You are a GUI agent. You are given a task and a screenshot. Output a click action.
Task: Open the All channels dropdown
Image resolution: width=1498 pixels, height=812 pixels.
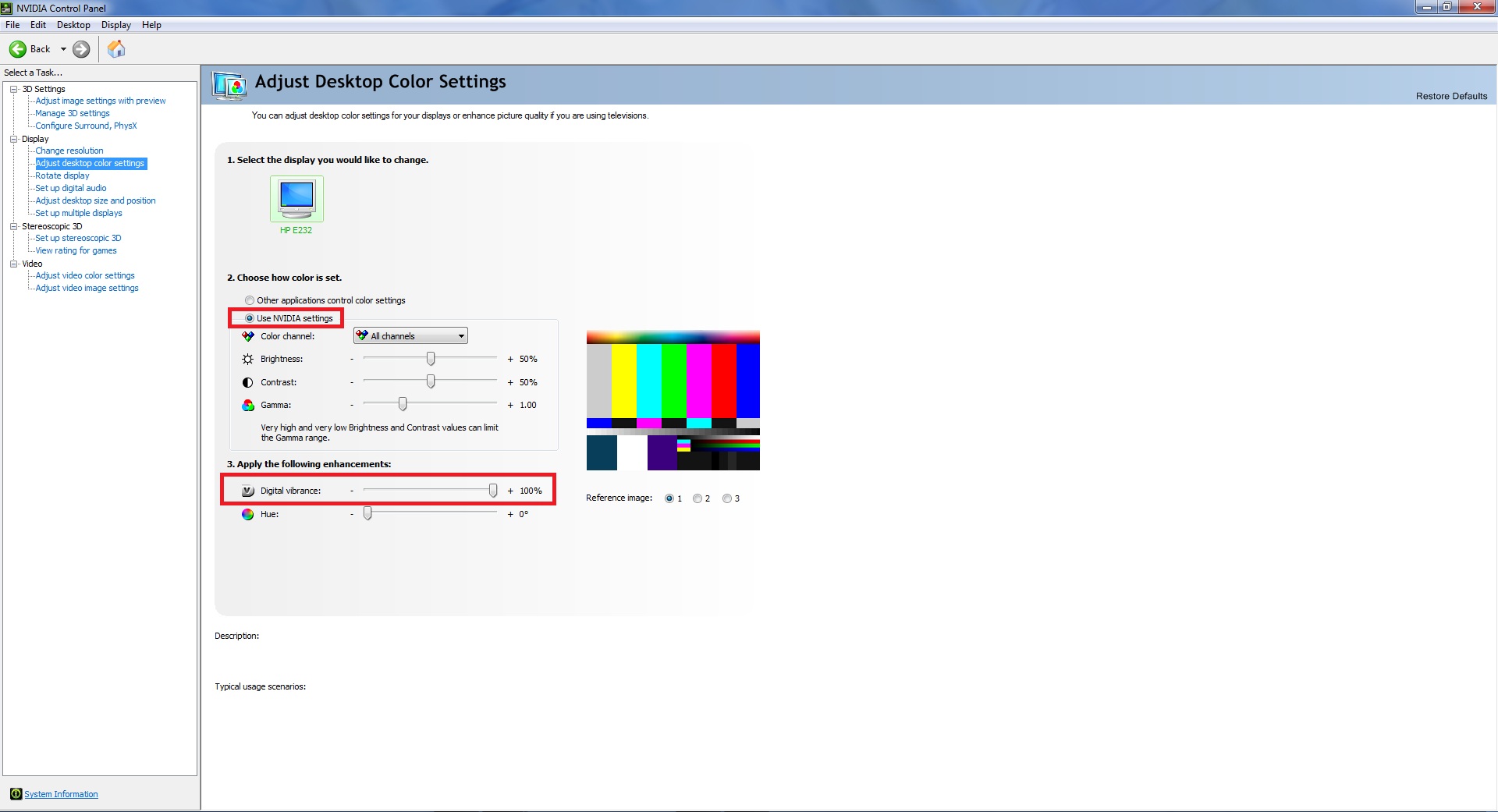410,336
